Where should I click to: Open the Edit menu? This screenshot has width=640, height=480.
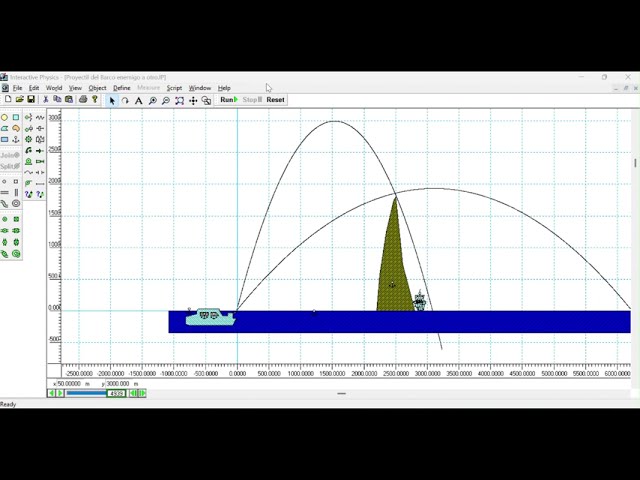pos(34,88)
